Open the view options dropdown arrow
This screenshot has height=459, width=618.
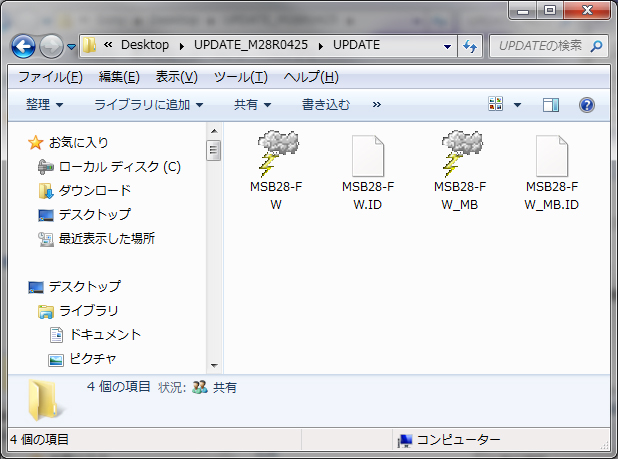517,105
